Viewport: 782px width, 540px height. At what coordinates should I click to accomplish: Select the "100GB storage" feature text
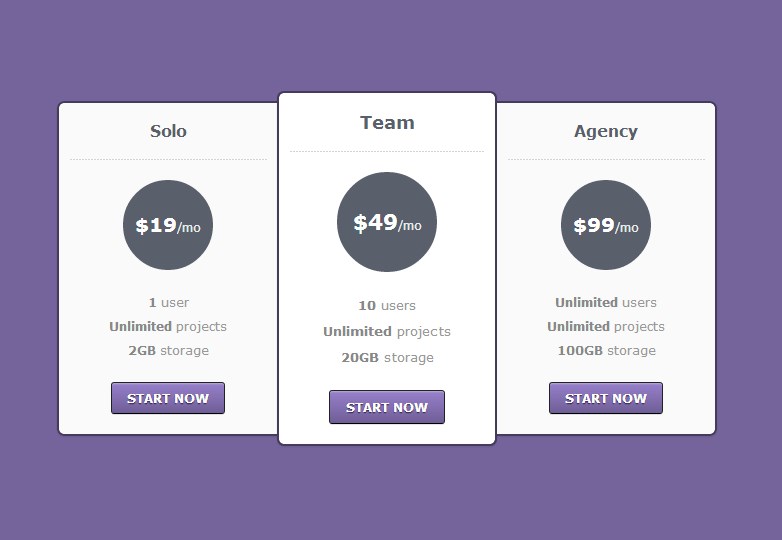[x=606, y=350]
